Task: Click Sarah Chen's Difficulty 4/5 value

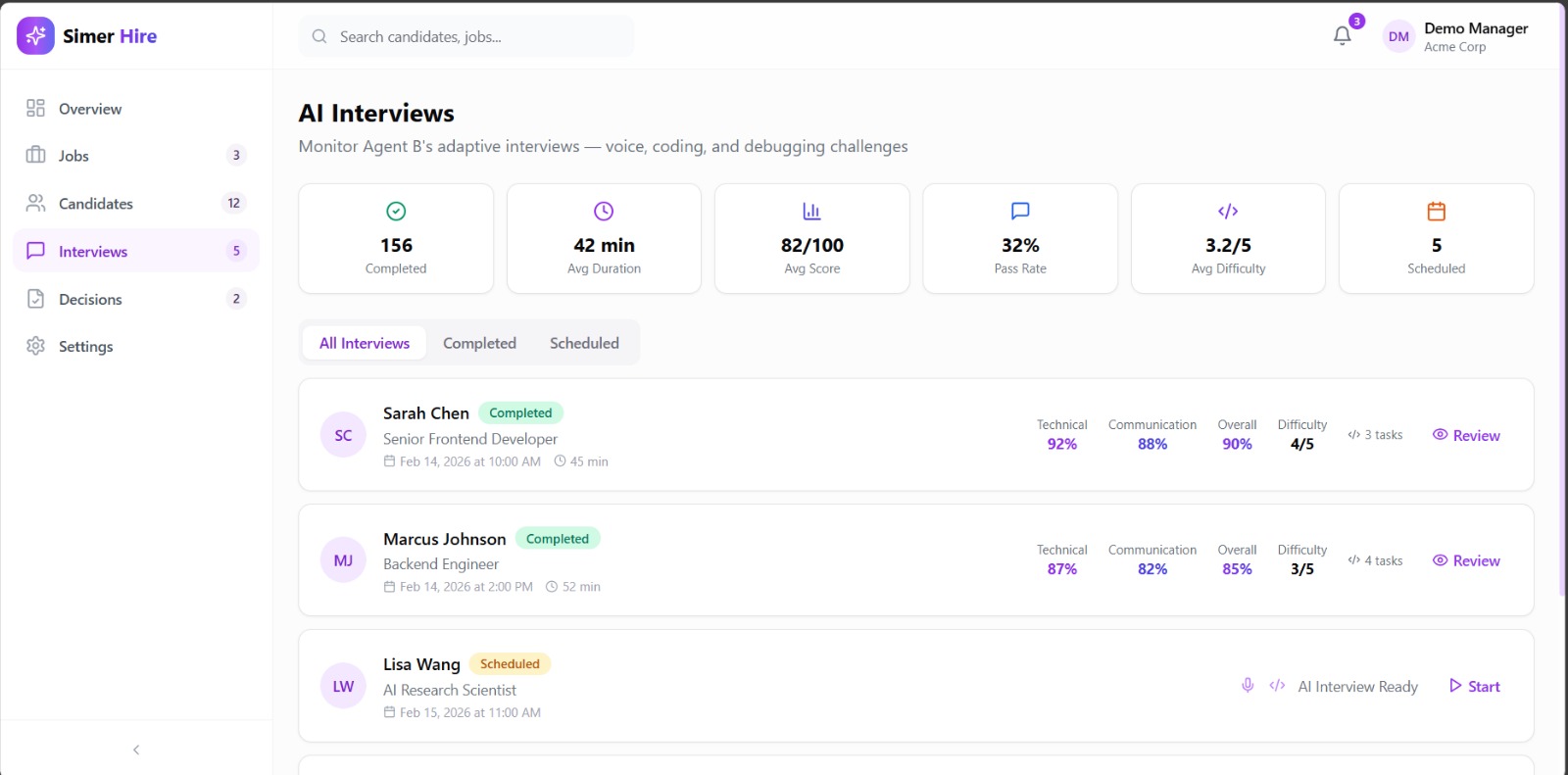Action: [x=1302, y=444]
